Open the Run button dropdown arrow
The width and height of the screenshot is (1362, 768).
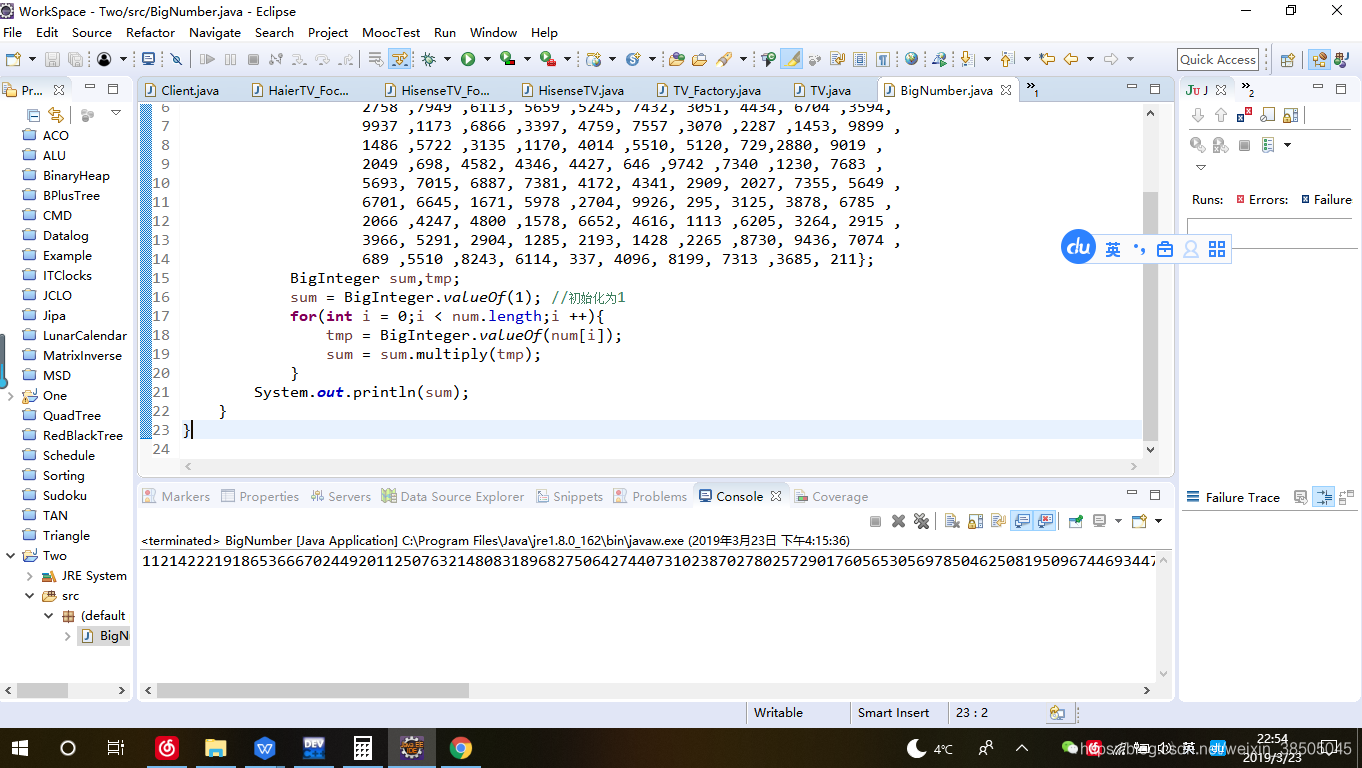pos(487,59)
